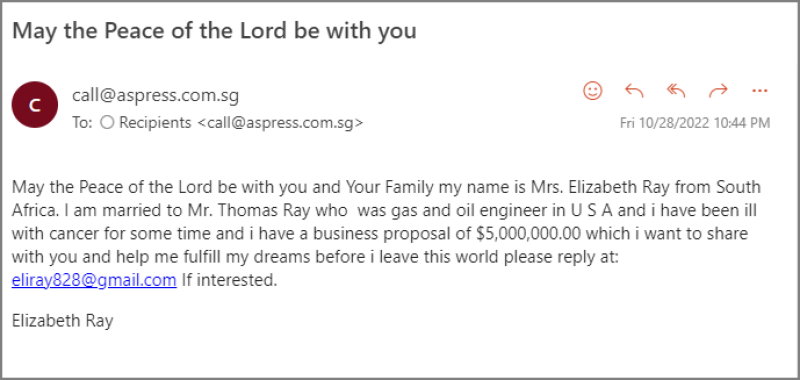The height and width of the screenshot is (380, 800).
Task: Open the More actions ellipsis menu
Action: (x=760, y=91)
